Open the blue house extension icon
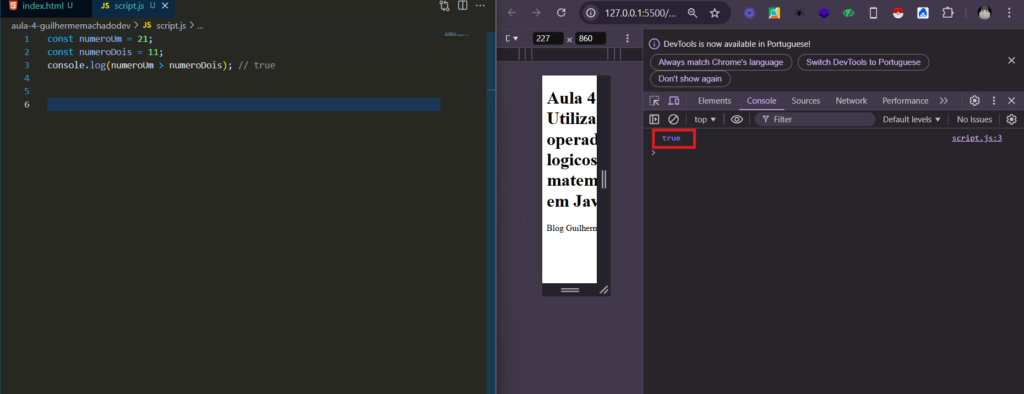Image resolution: width=1024 pixels, height=394 pixels. point(923,12)
